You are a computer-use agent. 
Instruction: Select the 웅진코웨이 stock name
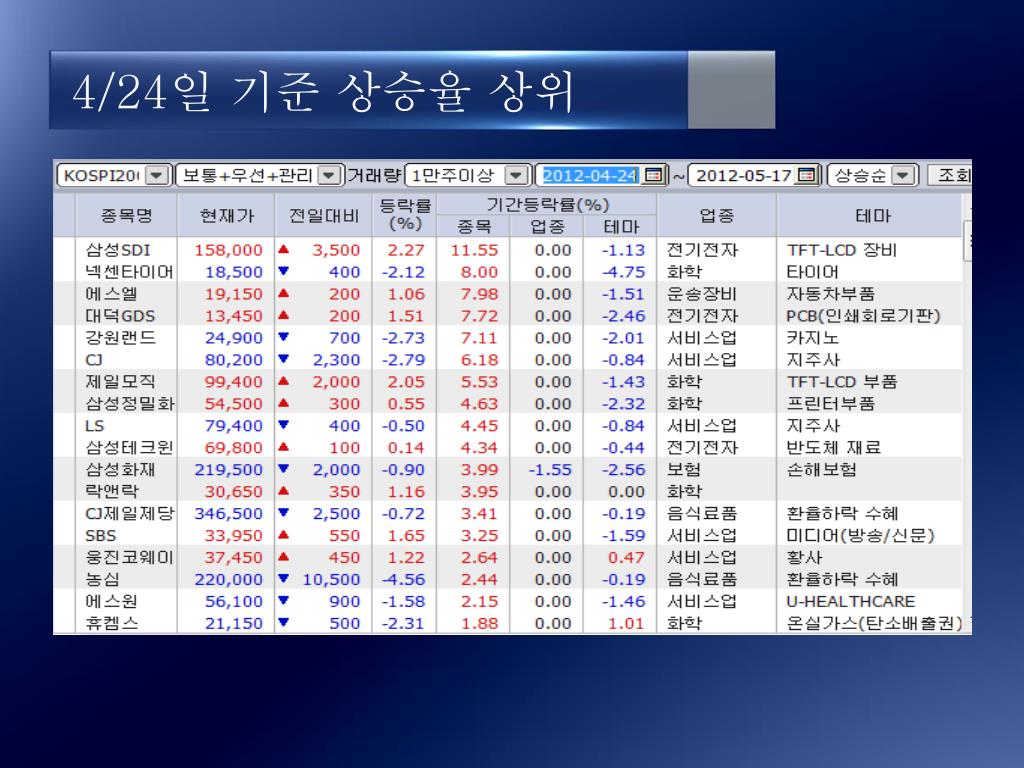pyautogui.click(x=129, y=557)
